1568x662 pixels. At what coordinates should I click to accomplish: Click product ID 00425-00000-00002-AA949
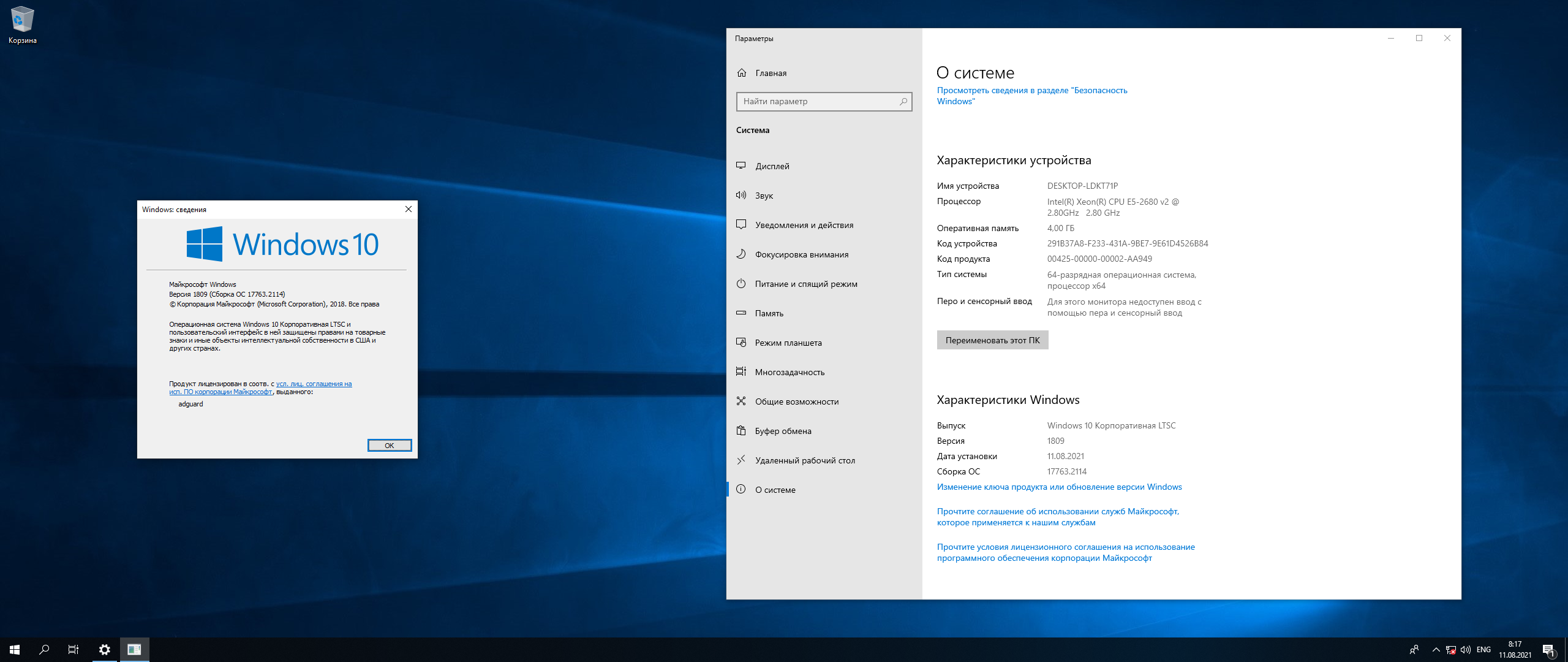1099,259
